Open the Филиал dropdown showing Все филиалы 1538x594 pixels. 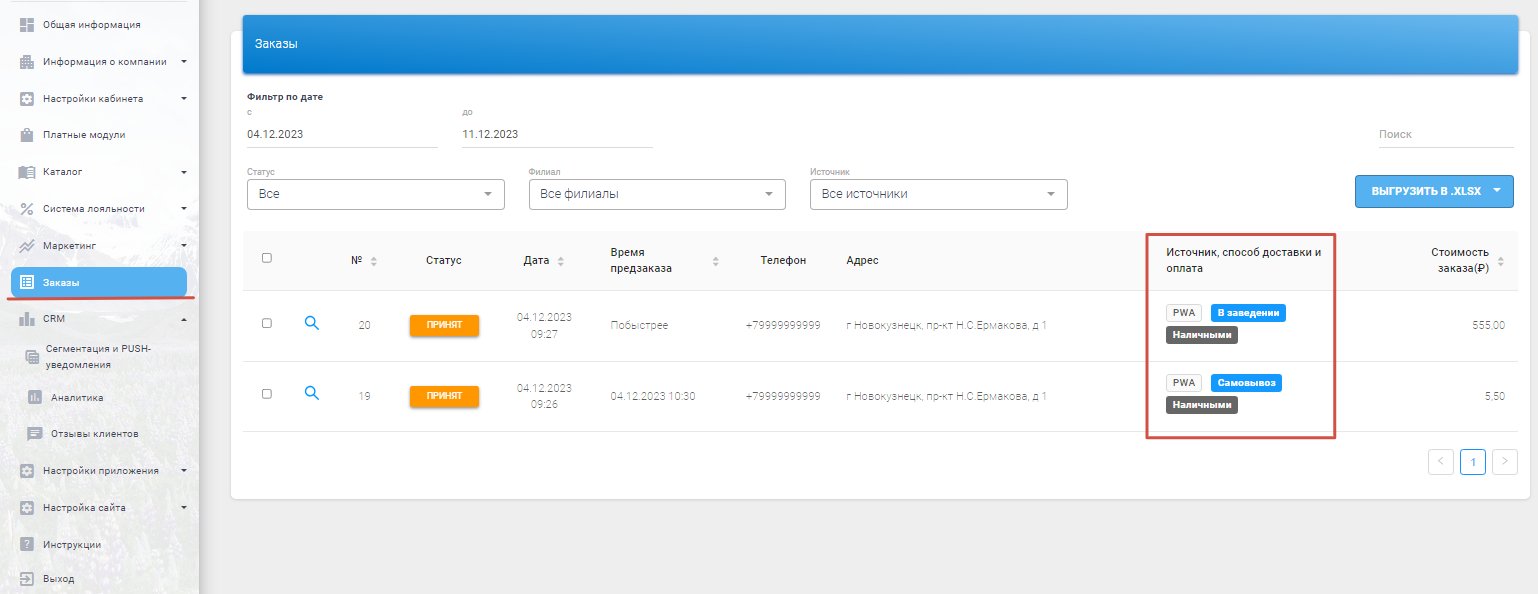click(x=657, y=194)
